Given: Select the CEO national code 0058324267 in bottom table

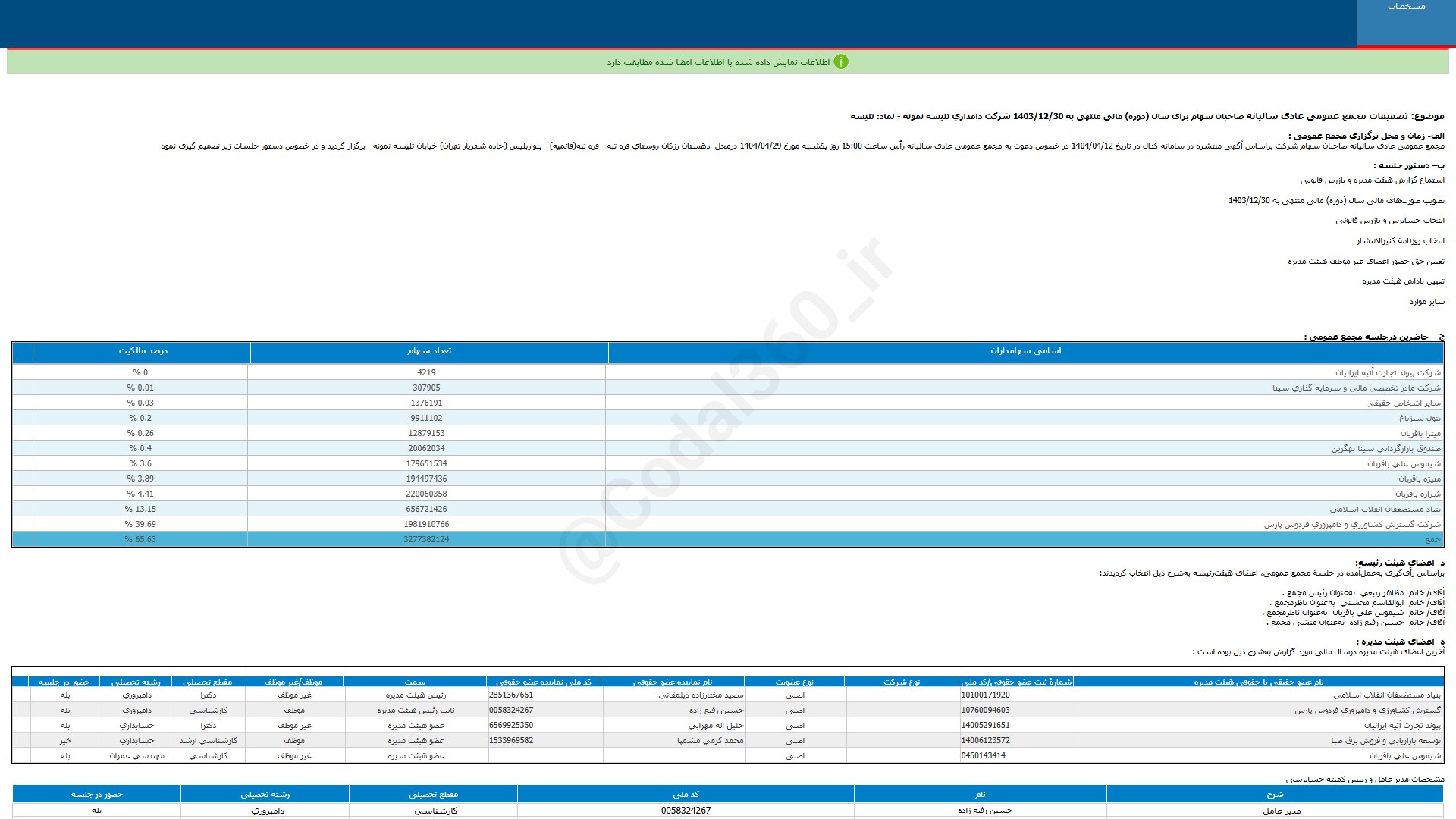Looking at the screenshot, I should pyautogui.click(x=686, y=811).
